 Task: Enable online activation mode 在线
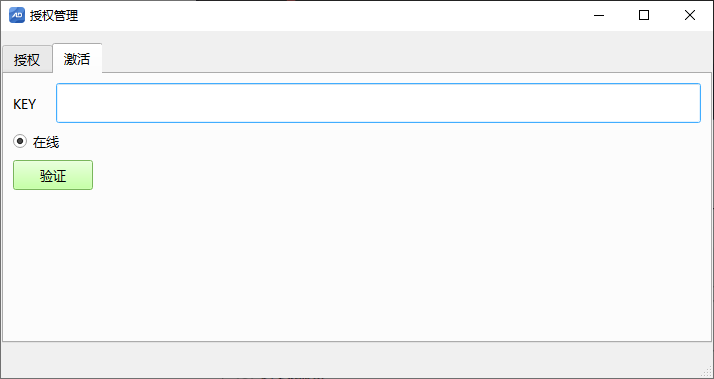coord(20,142)
